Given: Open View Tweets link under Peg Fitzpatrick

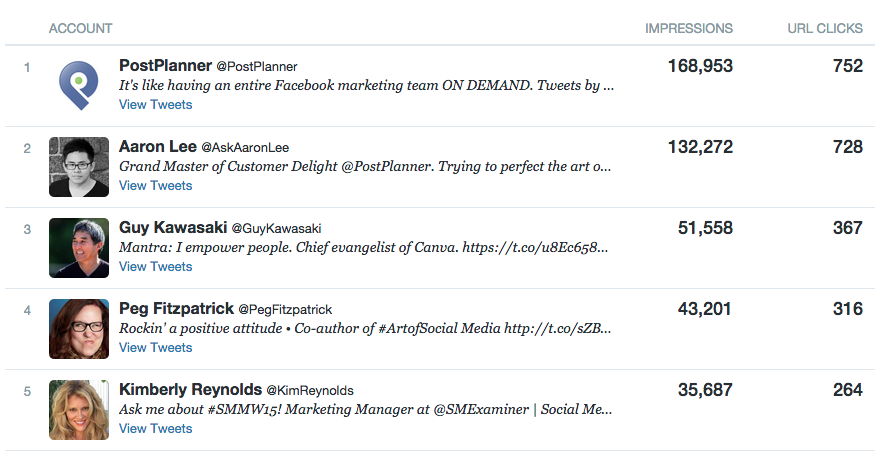Looking at the screenshot, I should [155, 348].
